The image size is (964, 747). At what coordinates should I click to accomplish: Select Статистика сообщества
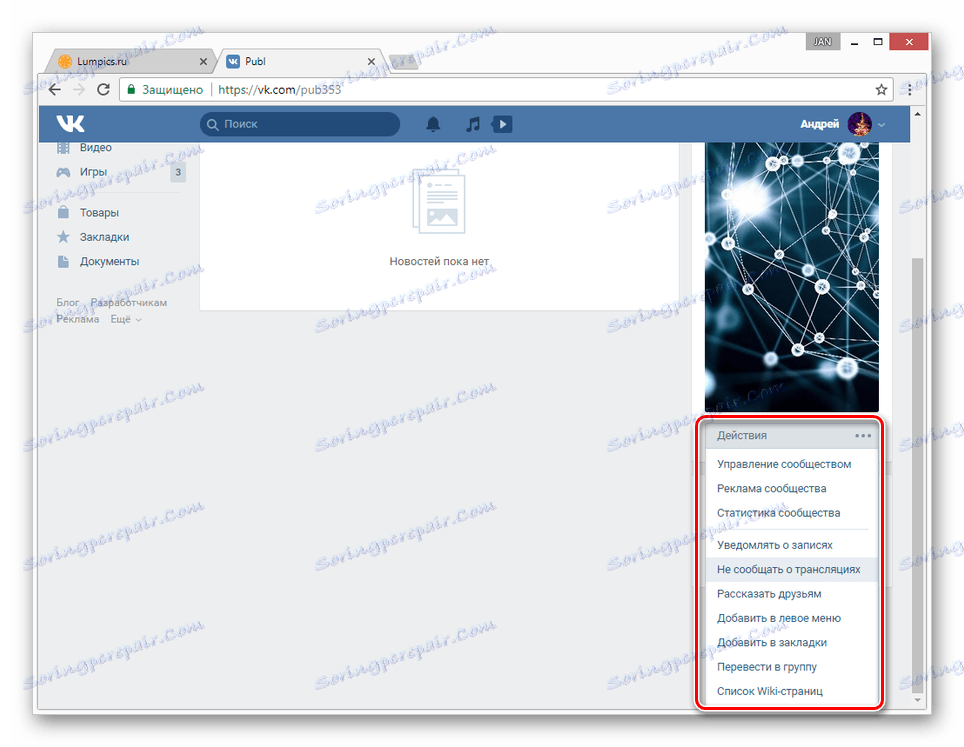(778, 513)
